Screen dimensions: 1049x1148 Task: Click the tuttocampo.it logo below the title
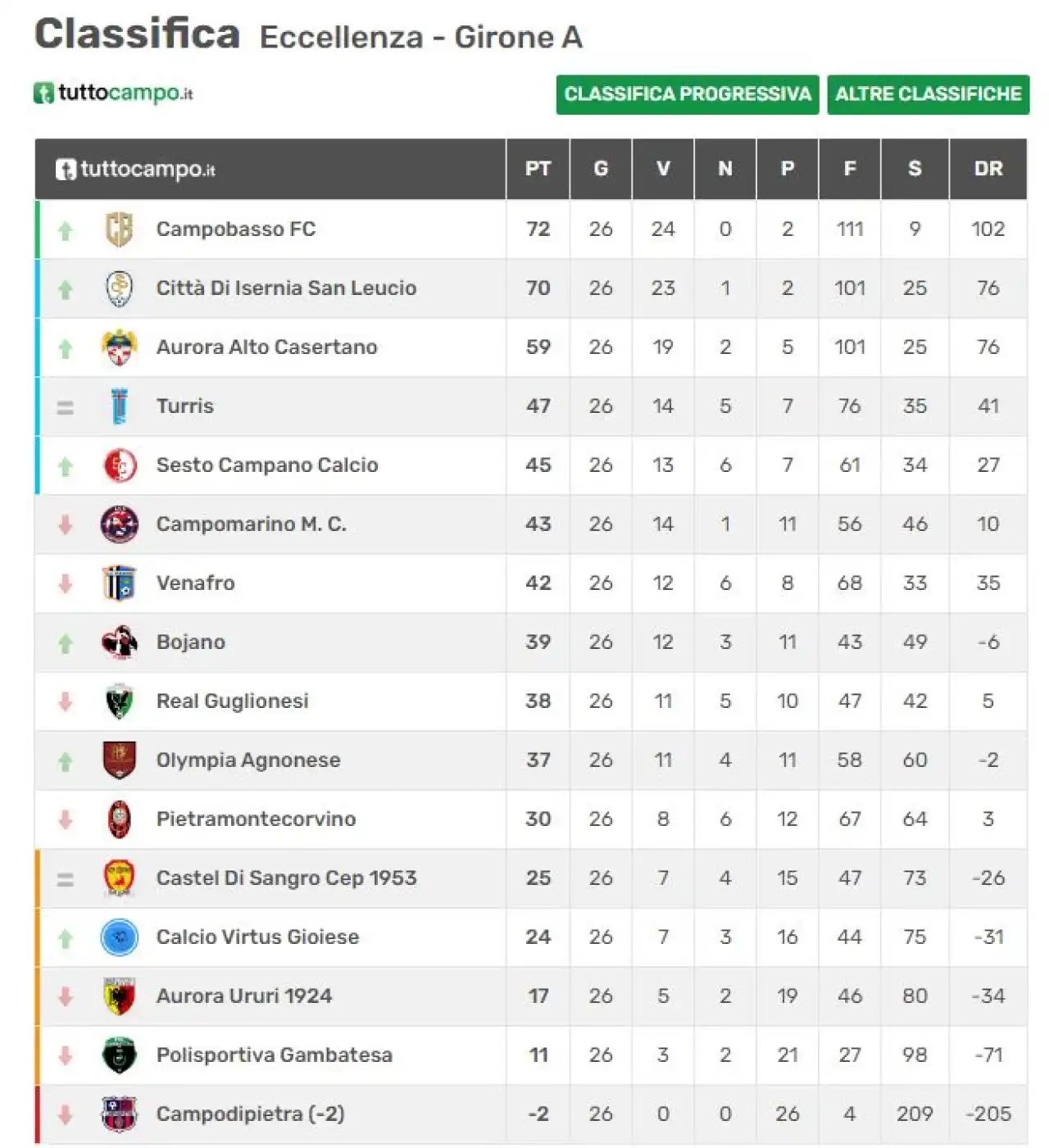(x=113, y=93)
